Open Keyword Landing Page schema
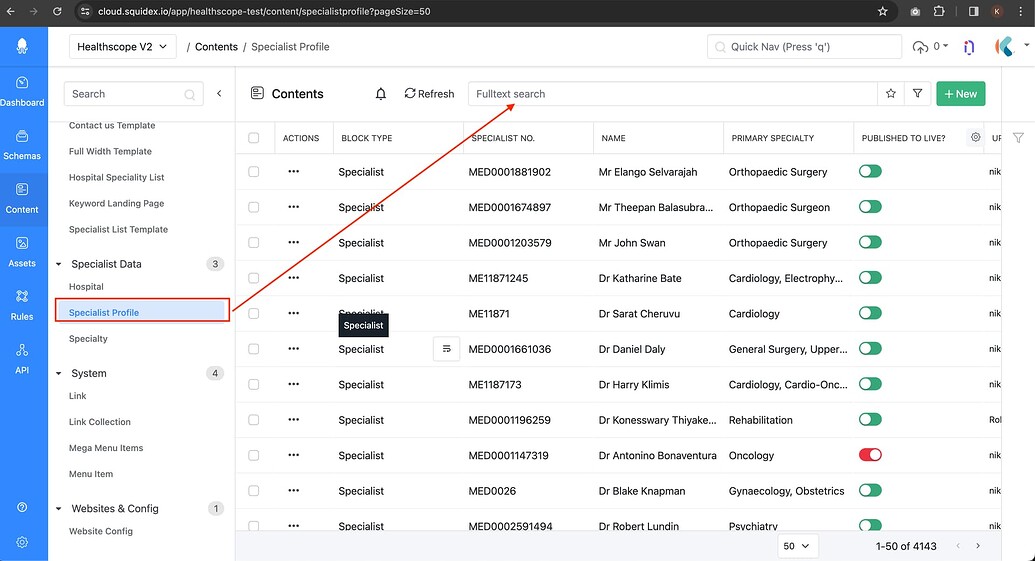Viewport: 1035px width, 561px height. [x=117, y=203]
